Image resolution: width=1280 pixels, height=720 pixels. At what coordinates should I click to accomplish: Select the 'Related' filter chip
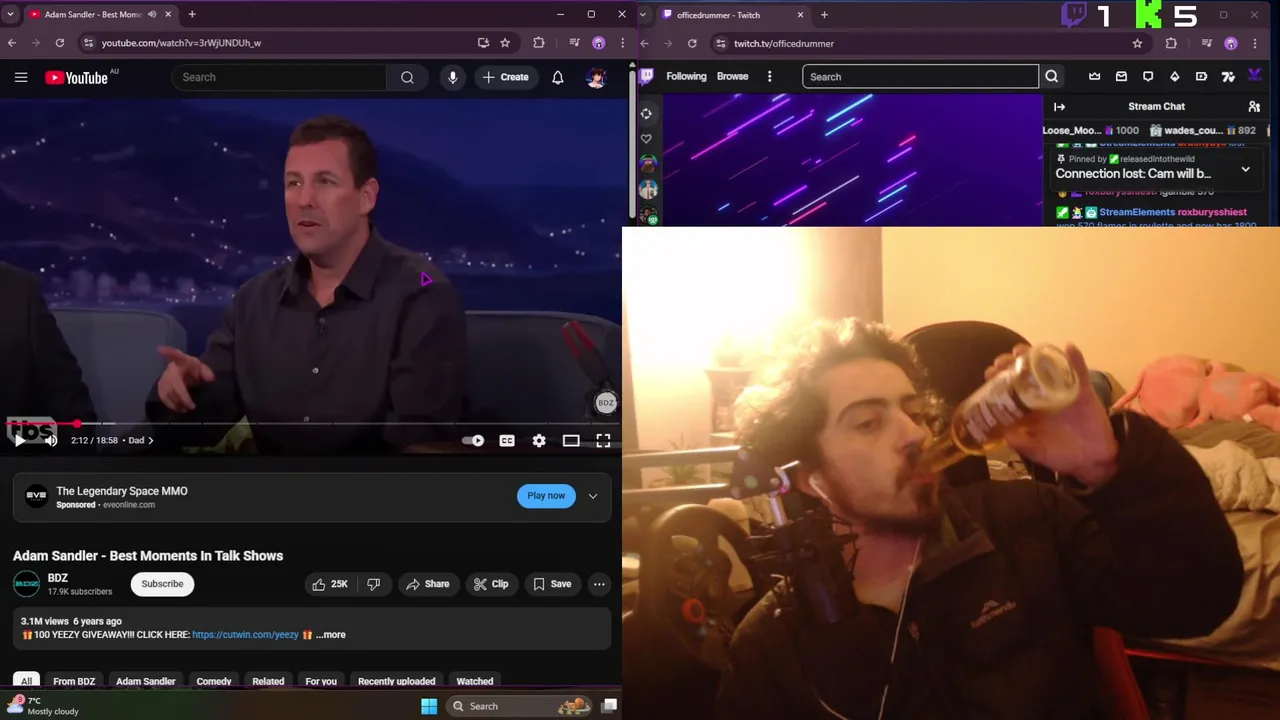(x=268, y=681)
